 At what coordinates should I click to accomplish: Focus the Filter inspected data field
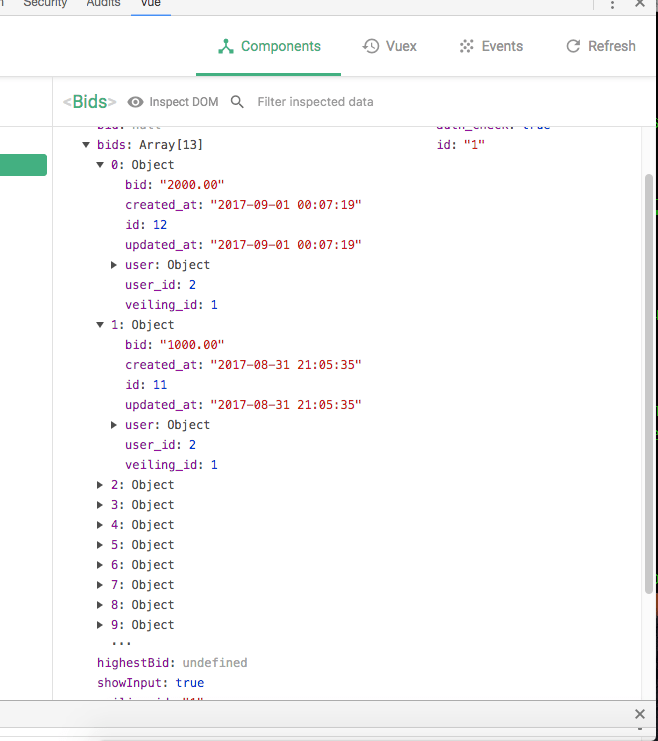(315, 102)
